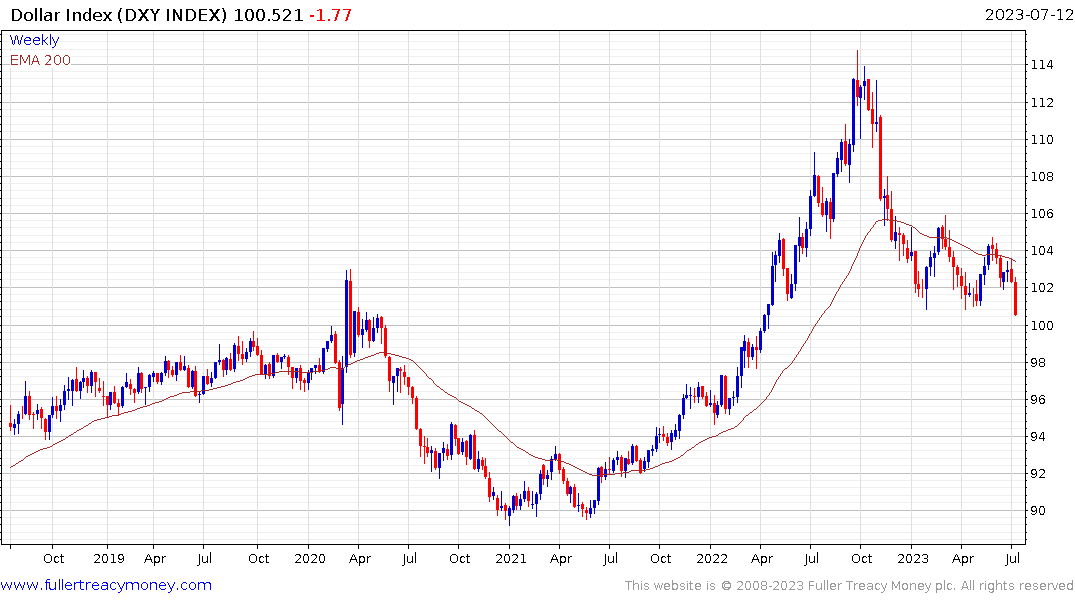Click the 2022 year label on time axis
This screenshot has height=600, width=1075.
(x=712, y=559)
